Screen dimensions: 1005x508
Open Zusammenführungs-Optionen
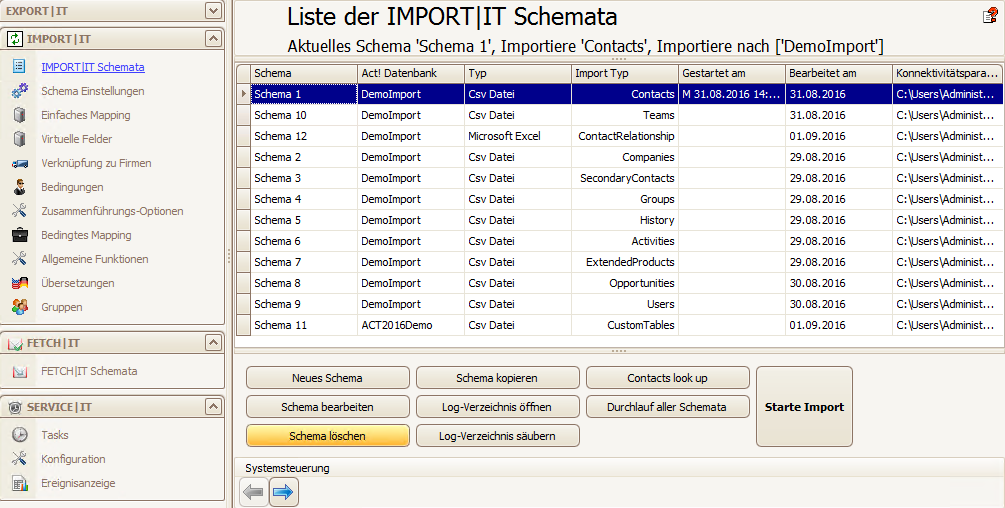[112, 211]
